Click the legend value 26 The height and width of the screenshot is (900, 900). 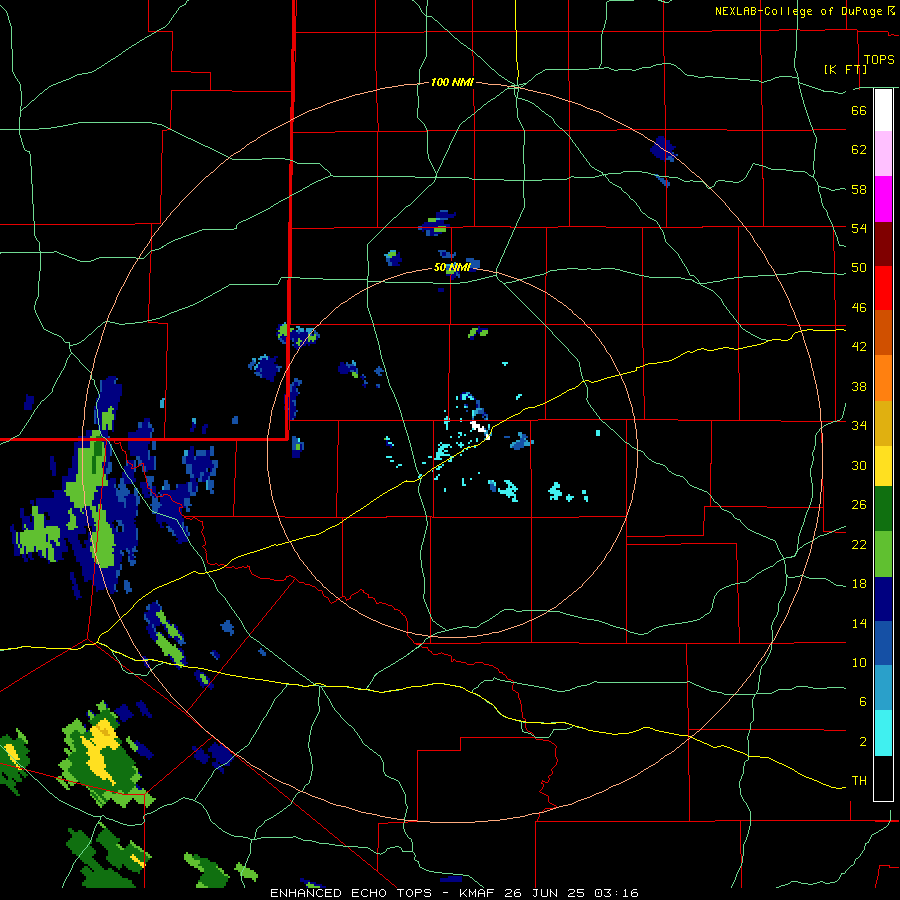click(x=859, y=505)
